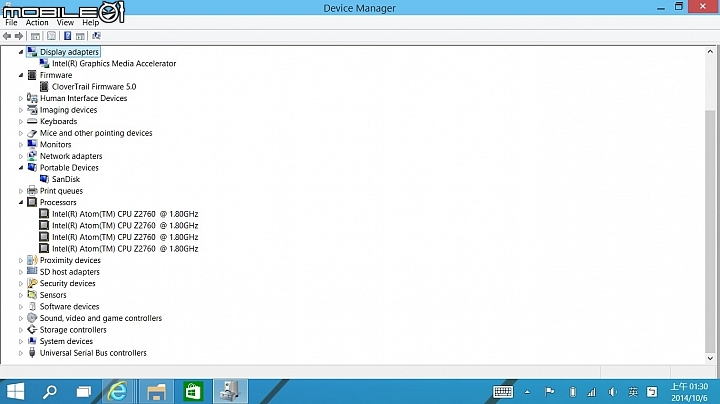Expand the Monitors category
Image resolution: width=720 pixels, height=404 pixels.
(x=21, y=145)
